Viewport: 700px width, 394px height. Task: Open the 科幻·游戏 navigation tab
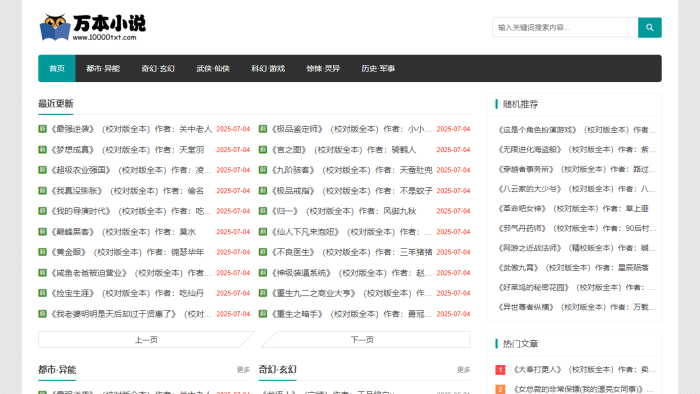point(268,68)
